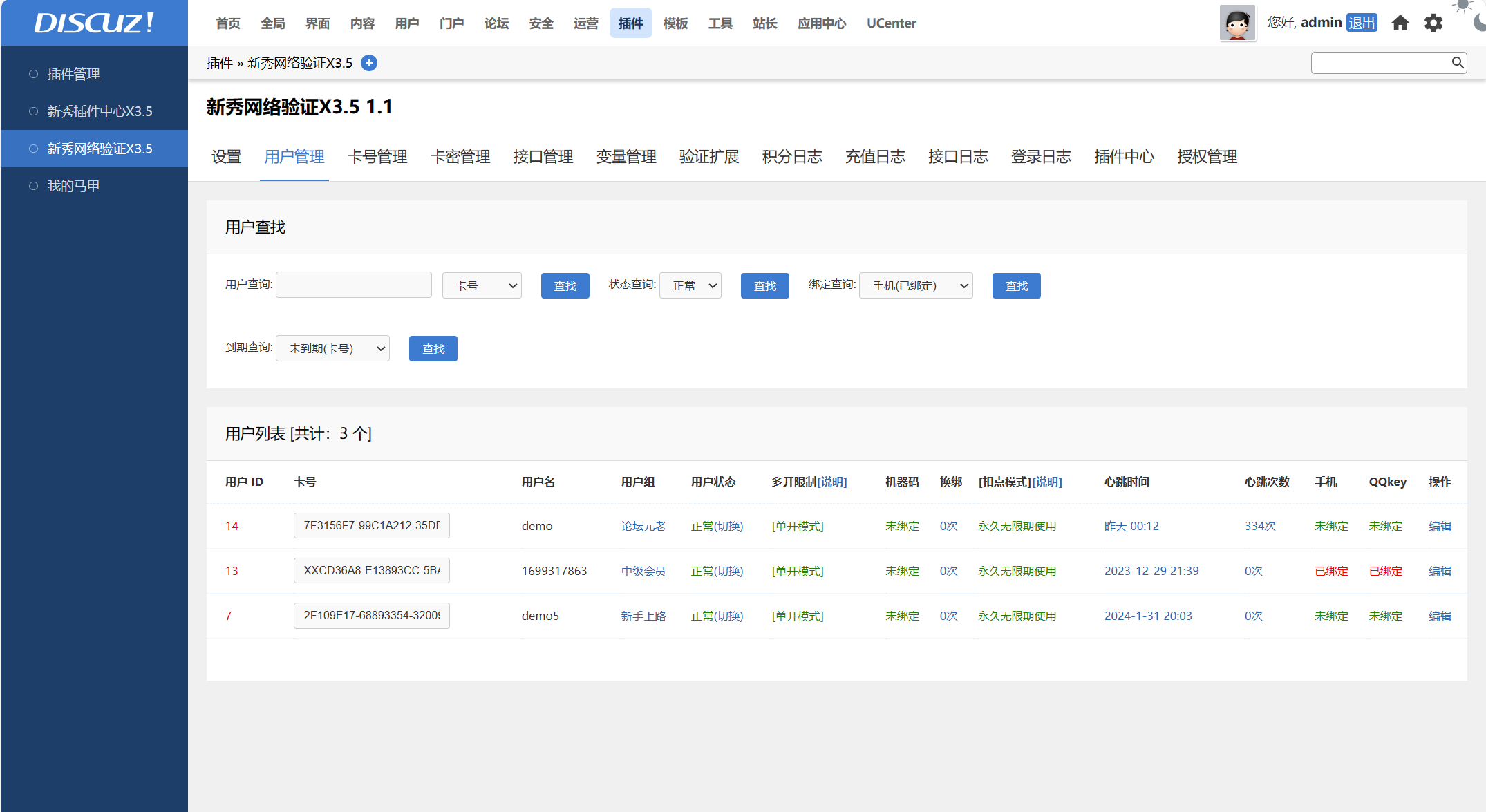1486x812 pixels.
Task: Click 新手上路 user group link
Action: [643, 616]
